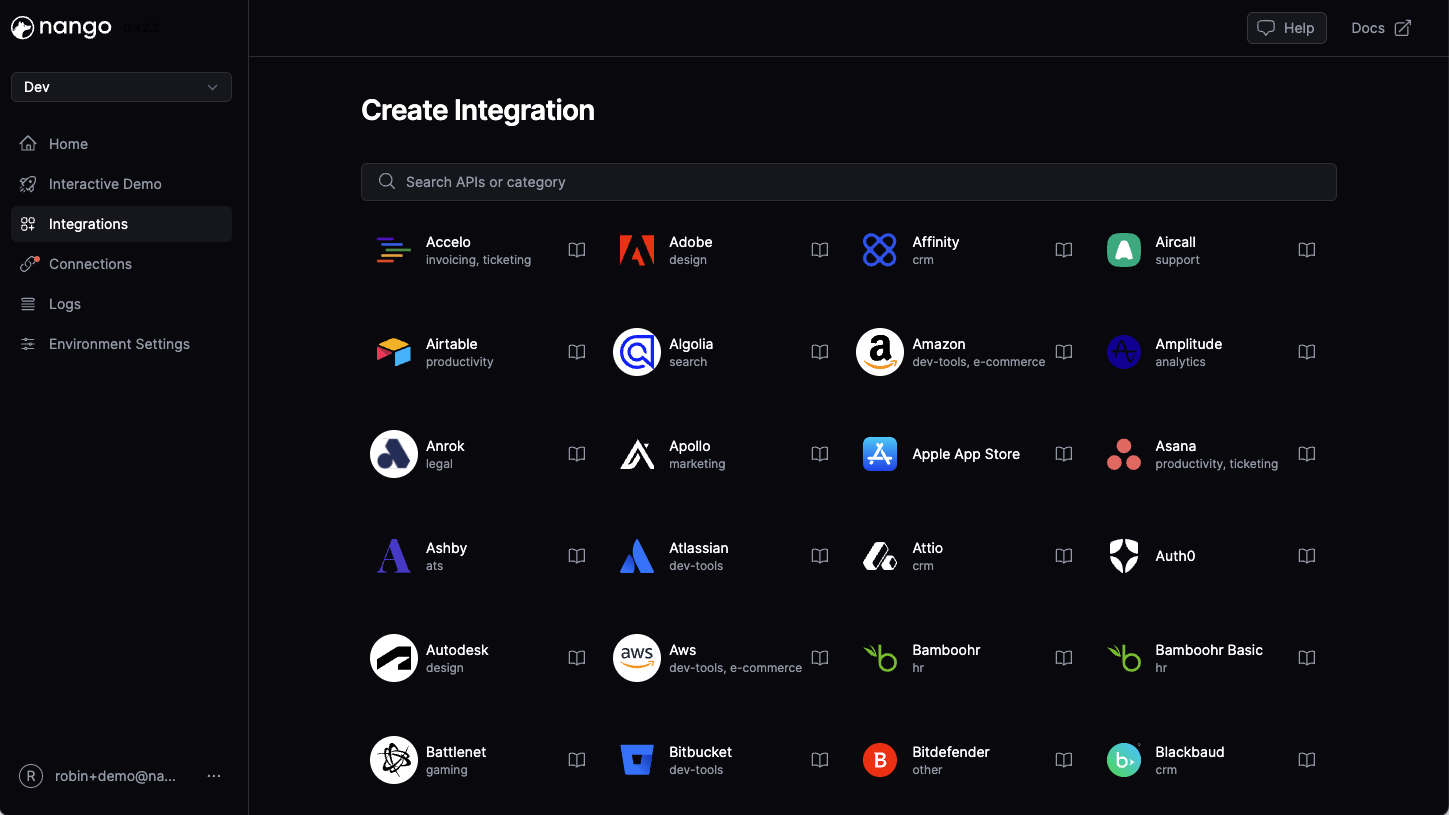Select the Autodesk logo
The image size is (1449, 815).
tap(394, 658)
